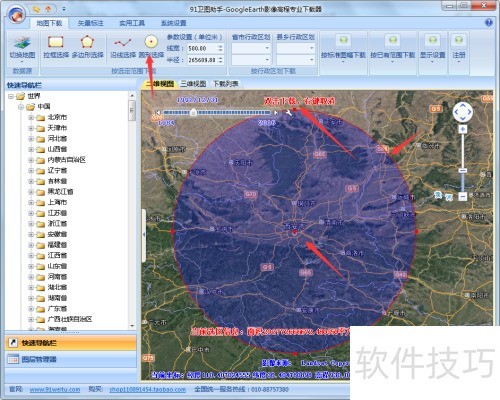Expand the 山西省 tree node
Image resolution: width=500 pixels, height=400 pixels.
coord(31,149)
